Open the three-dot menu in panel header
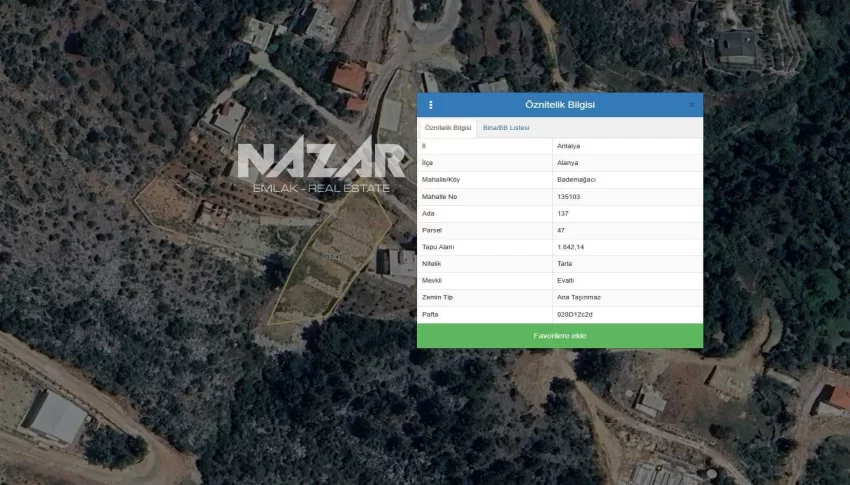850x485 pixels. (431, 105)
